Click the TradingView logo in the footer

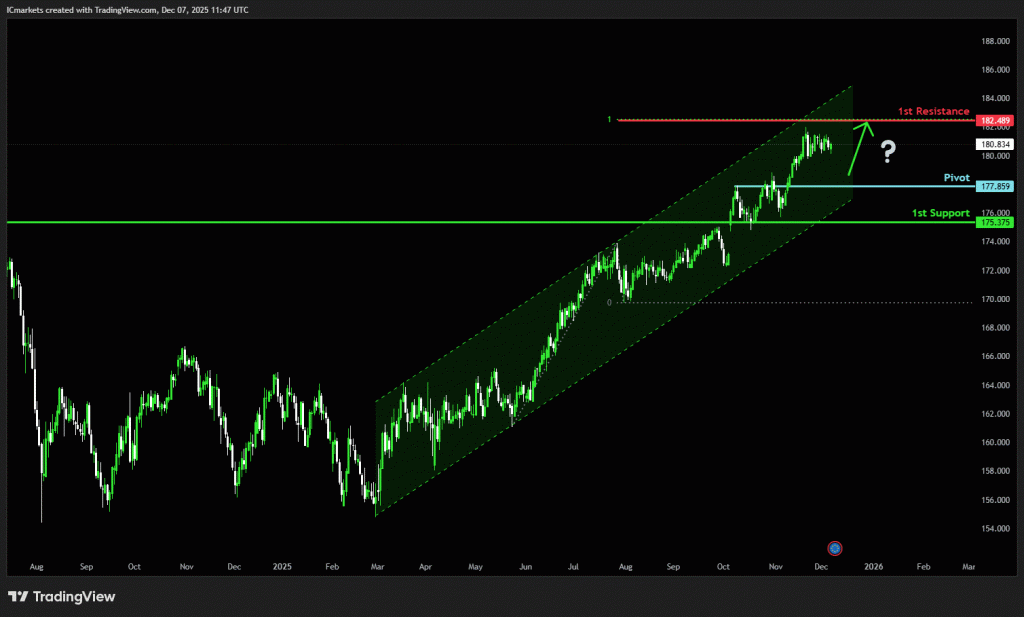[x=62, y=597]
